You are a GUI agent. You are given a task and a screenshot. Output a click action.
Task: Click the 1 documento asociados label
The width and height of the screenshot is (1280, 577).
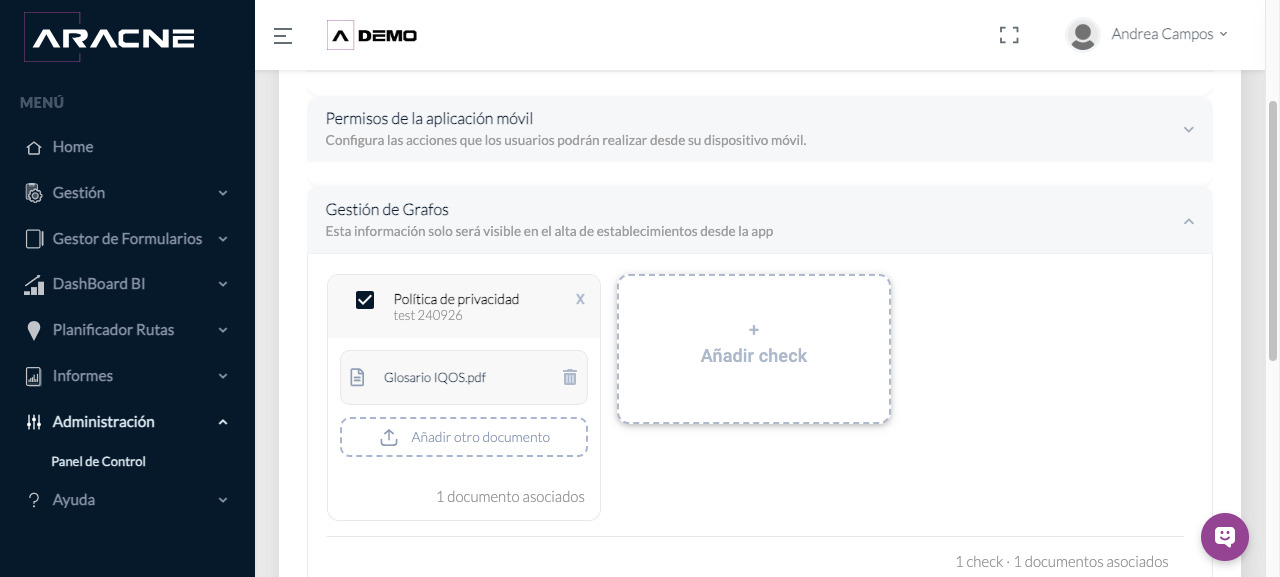tap(510, 497)
